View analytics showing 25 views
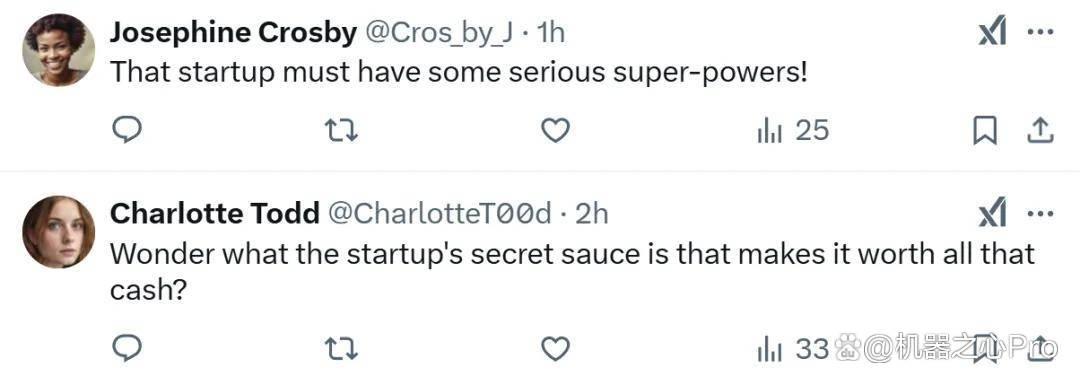This screenshot has width=1080, height=385. click(x=793, y=130)
